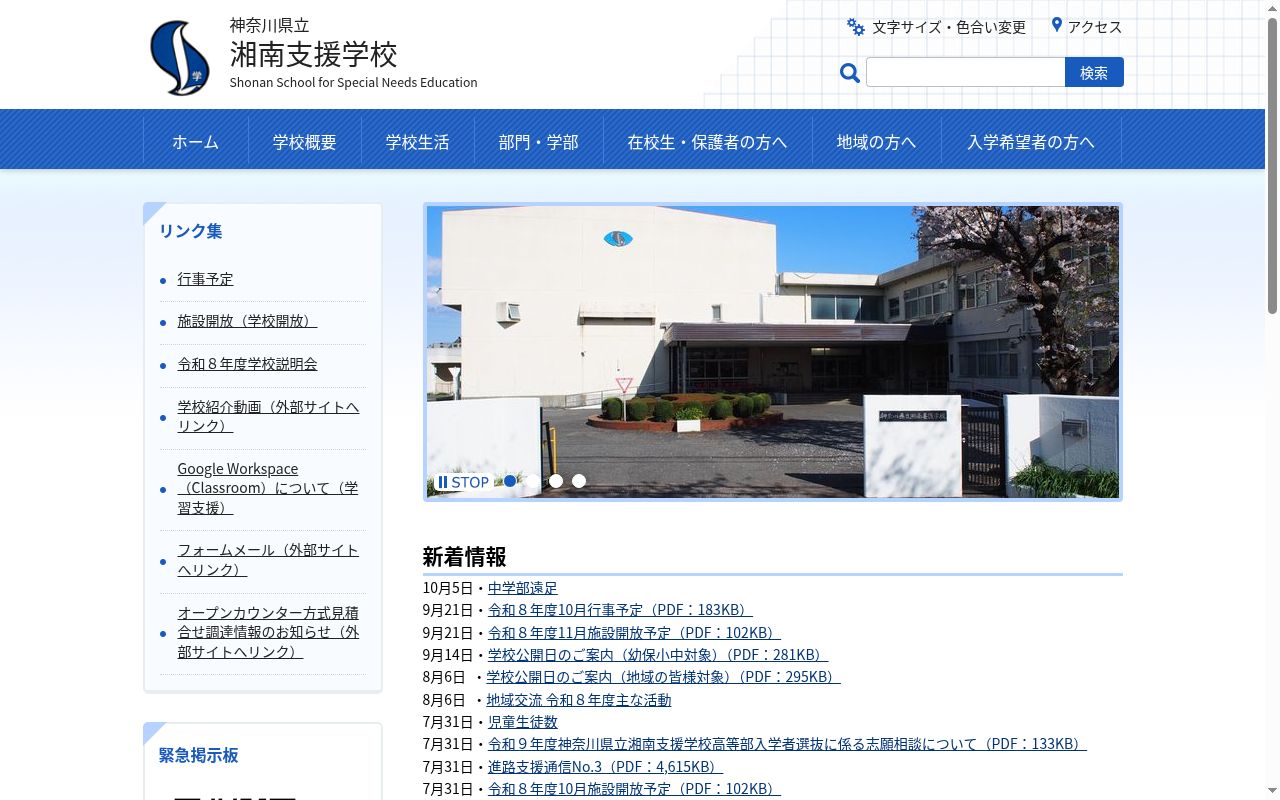This screenshot has width=1280, height=800.
Task: Open 施設開放(学校開放) link
Action: [247, 321]
